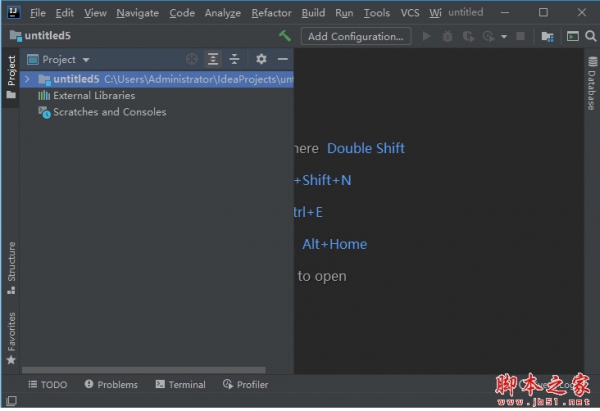Toggle the Project tool window tab
This screenshot has width=600, height=411.
(11, 77)
